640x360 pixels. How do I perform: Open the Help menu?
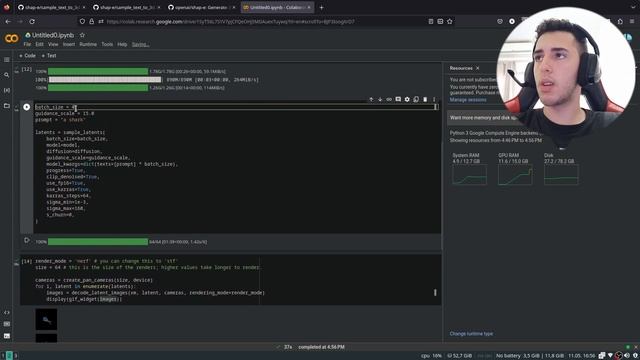coord(122,44)
